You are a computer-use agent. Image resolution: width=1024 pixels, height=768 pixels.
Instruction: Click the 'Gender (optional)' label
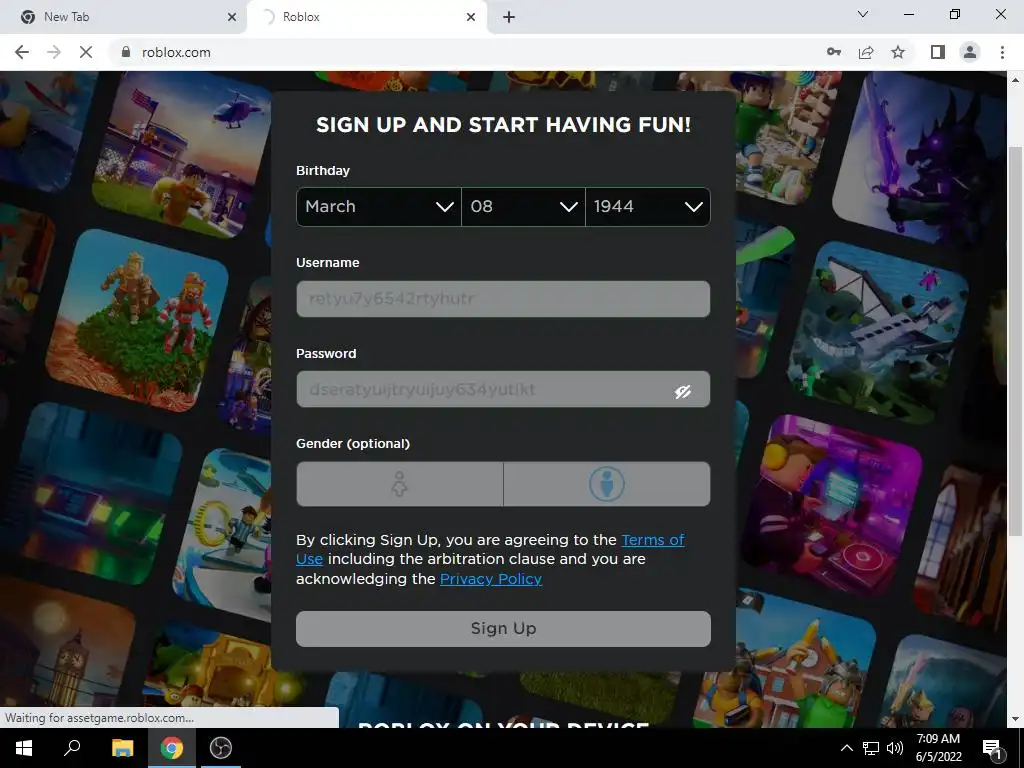tap(353, 443)
